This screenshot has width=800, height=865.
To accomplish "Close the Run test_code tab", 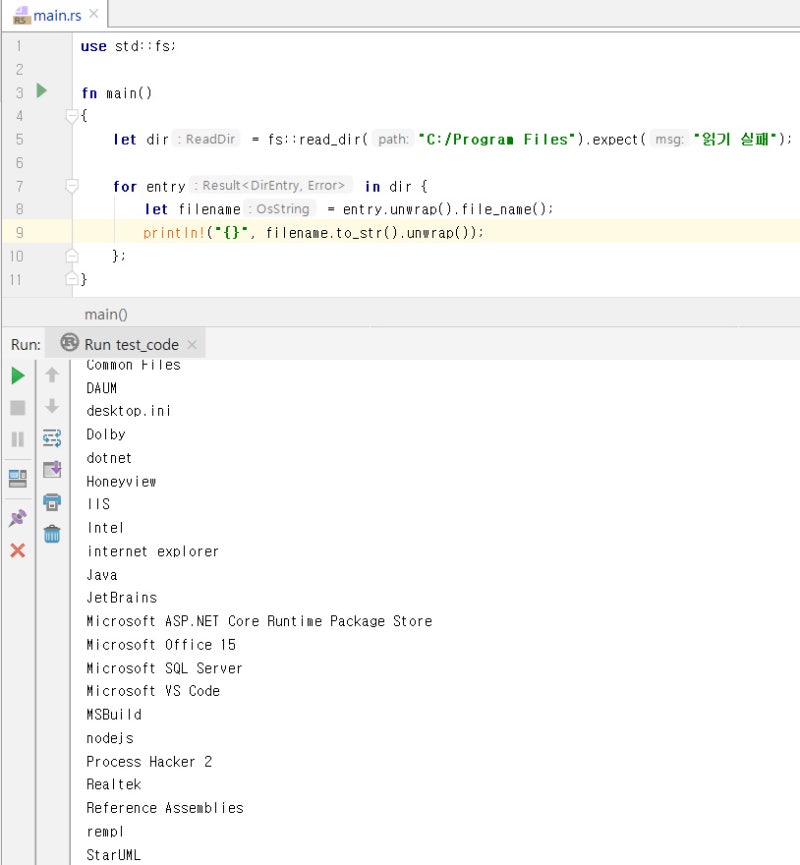I will click(192, 345).
